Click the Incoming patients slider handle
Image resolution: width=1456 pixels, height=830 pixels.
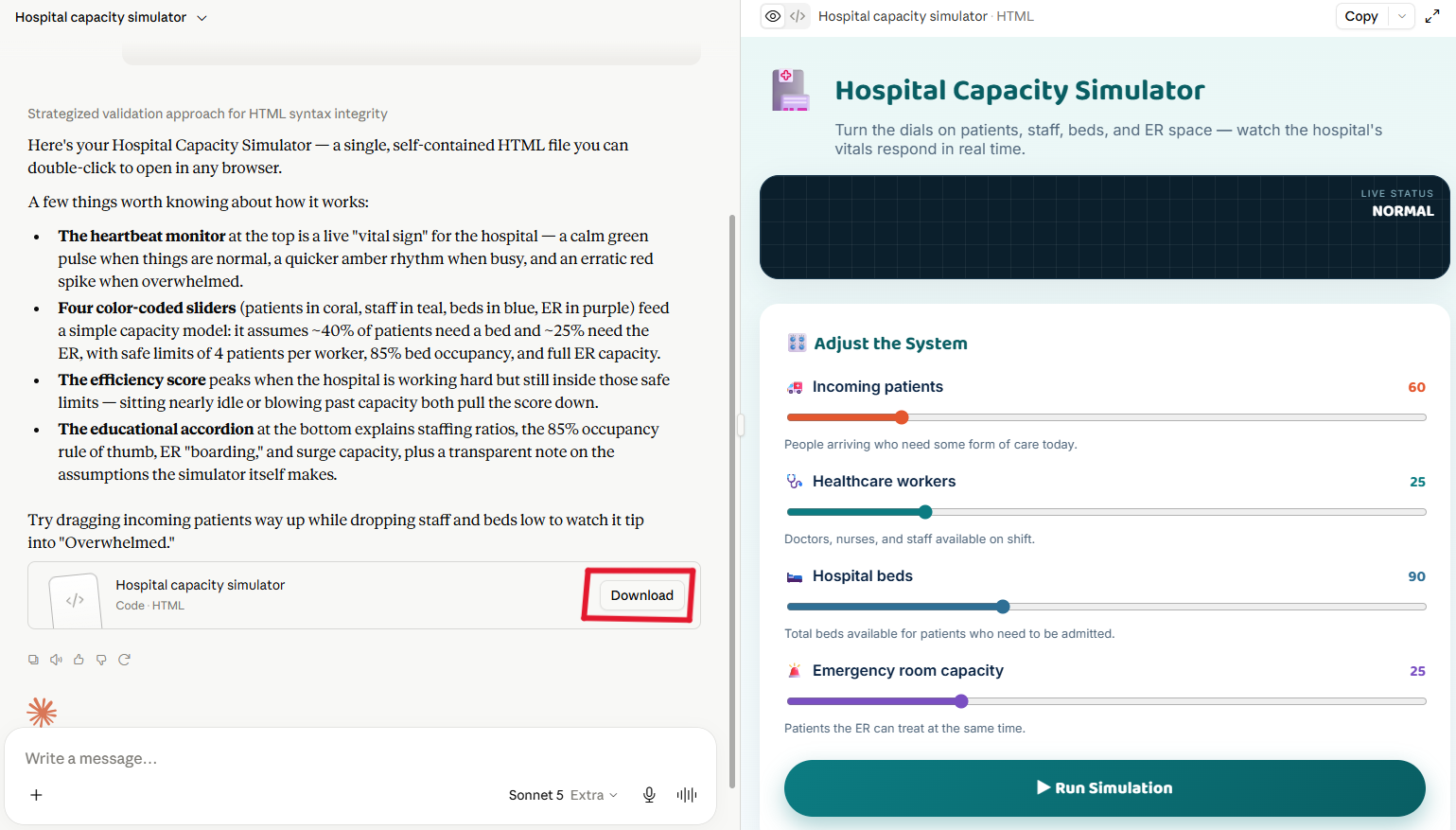(902, 417)
